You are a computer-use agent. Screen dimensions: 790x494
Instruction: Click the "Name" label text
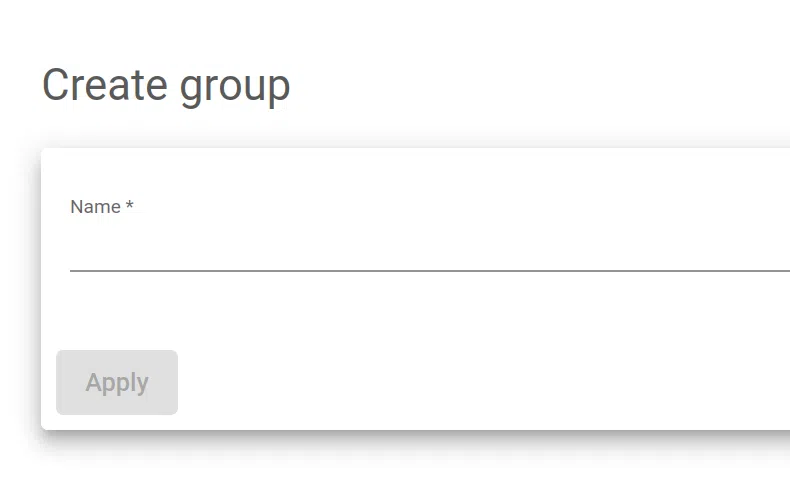click(96, 207)
